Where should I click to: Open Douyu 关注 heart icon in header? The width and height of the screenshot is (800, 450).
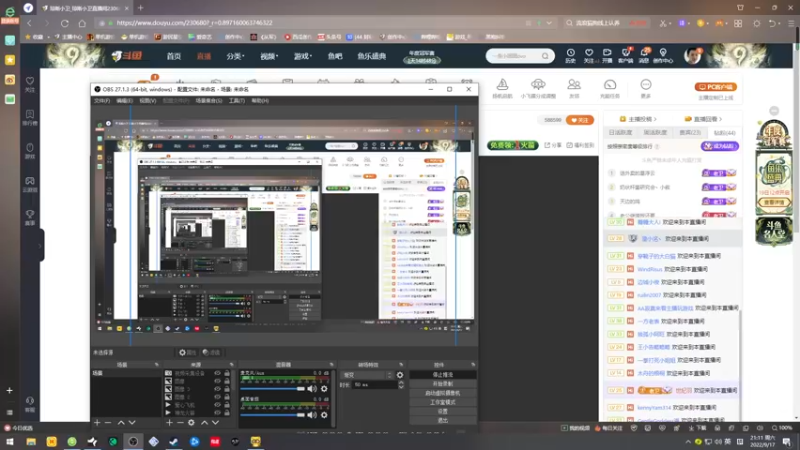point(589,56)
